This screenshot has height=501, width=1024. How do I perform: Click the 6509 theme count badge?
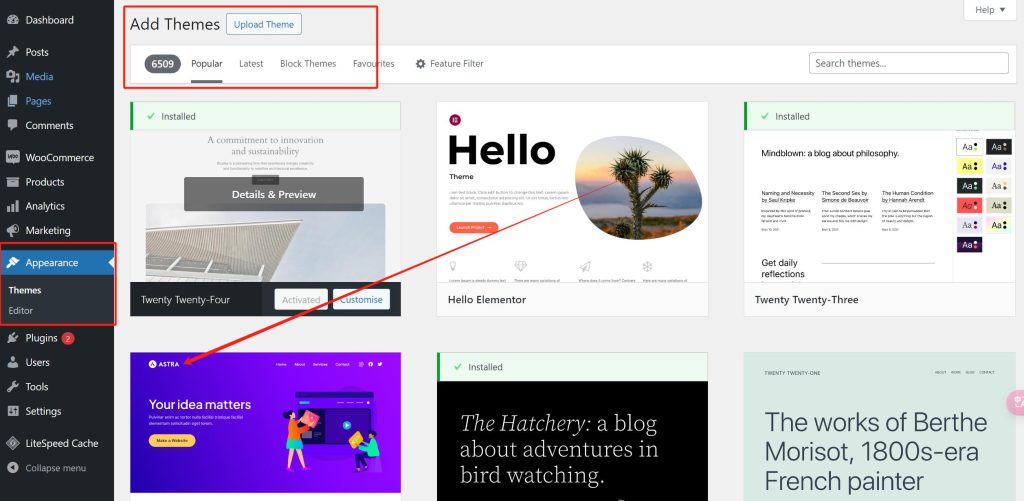[x=163, y=63]
